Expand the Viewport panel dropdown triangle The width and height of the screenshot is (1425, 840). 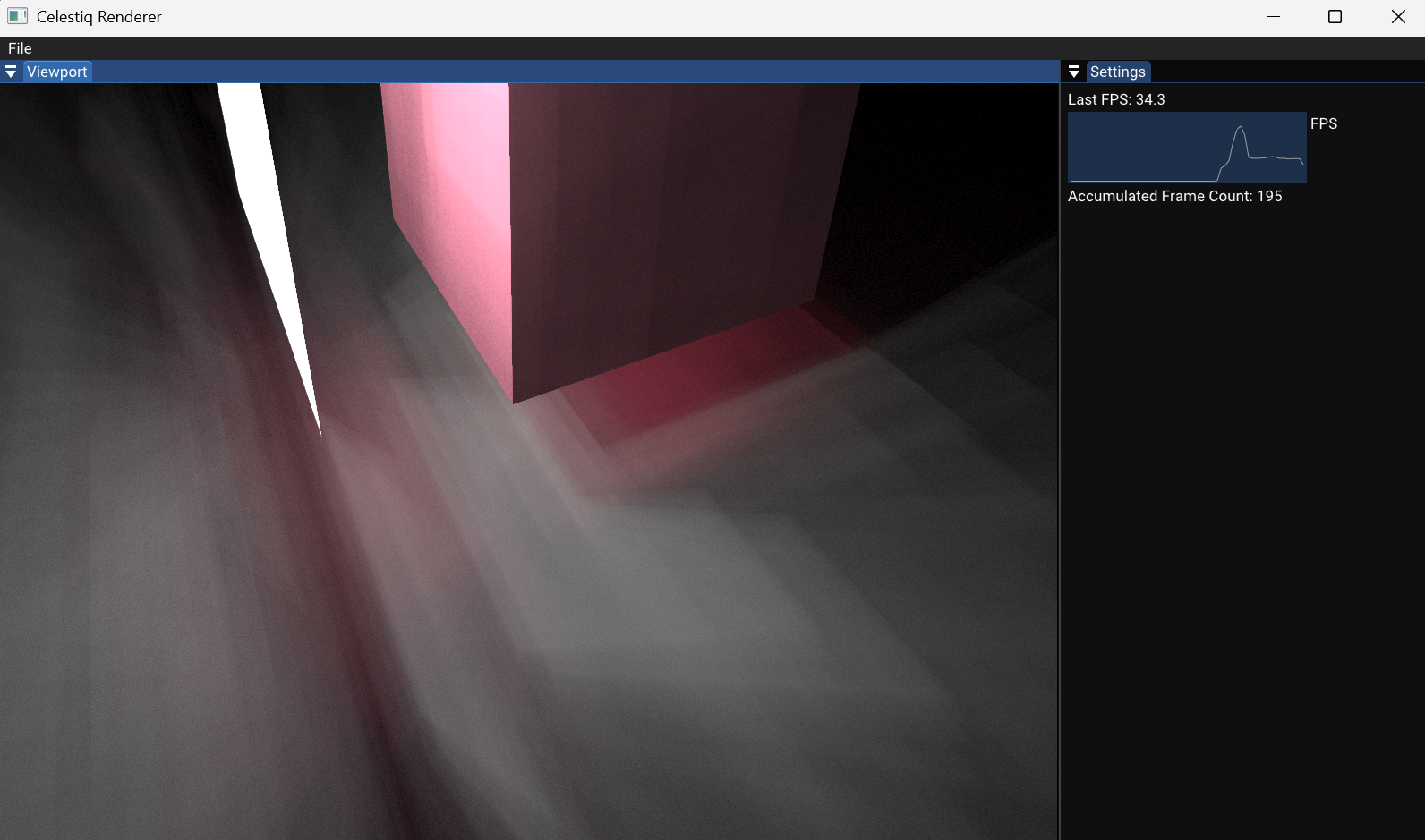[11, 72]
